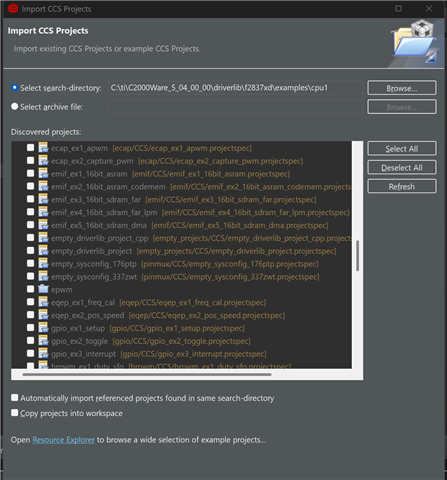The width and height of the screenshot is (447, 480).
Task: Click the ecap_ex2_capture_pwm project icon
Action: click(43, 161)
